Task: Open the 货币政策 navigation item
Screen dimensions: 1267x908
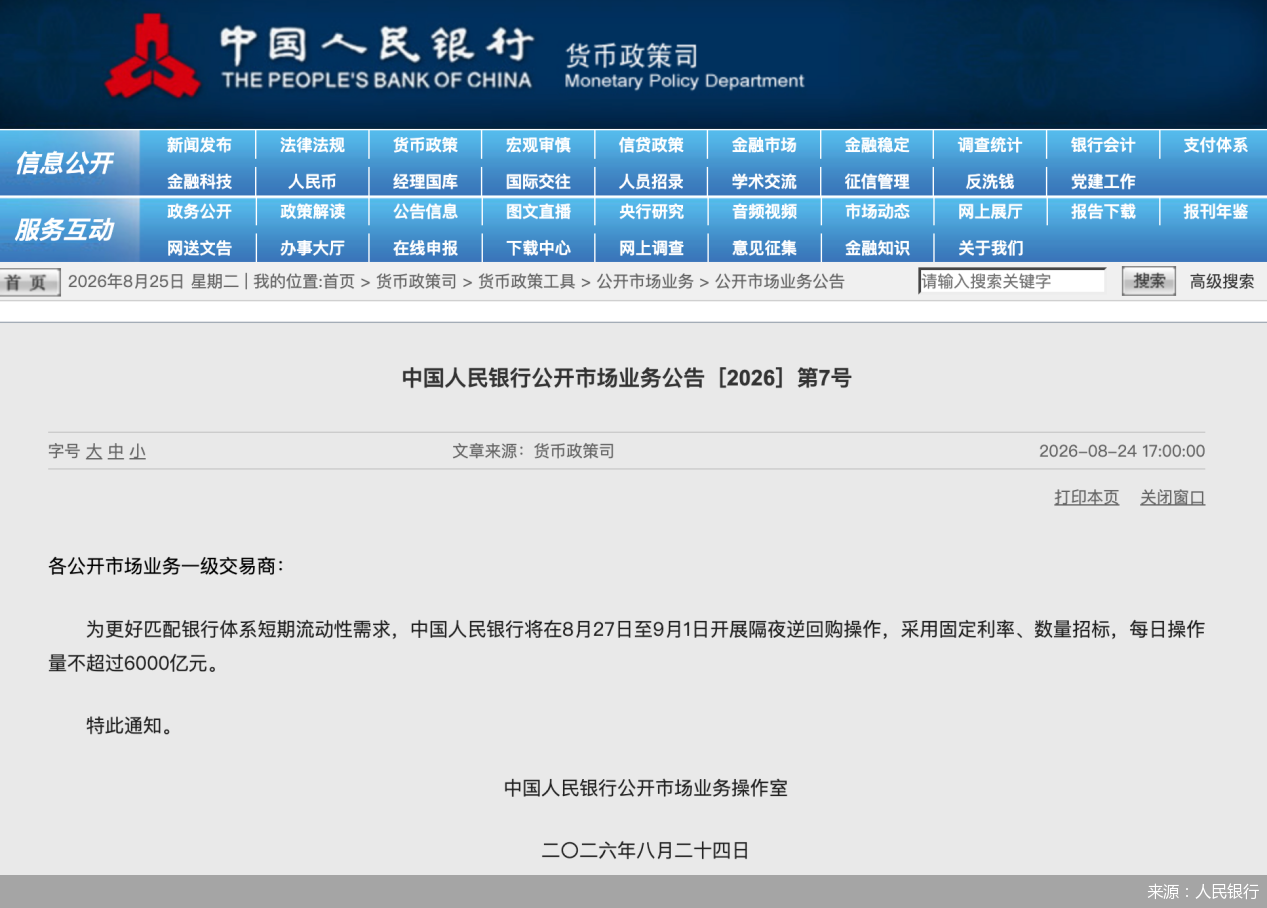Action: [x=425, y=145]
